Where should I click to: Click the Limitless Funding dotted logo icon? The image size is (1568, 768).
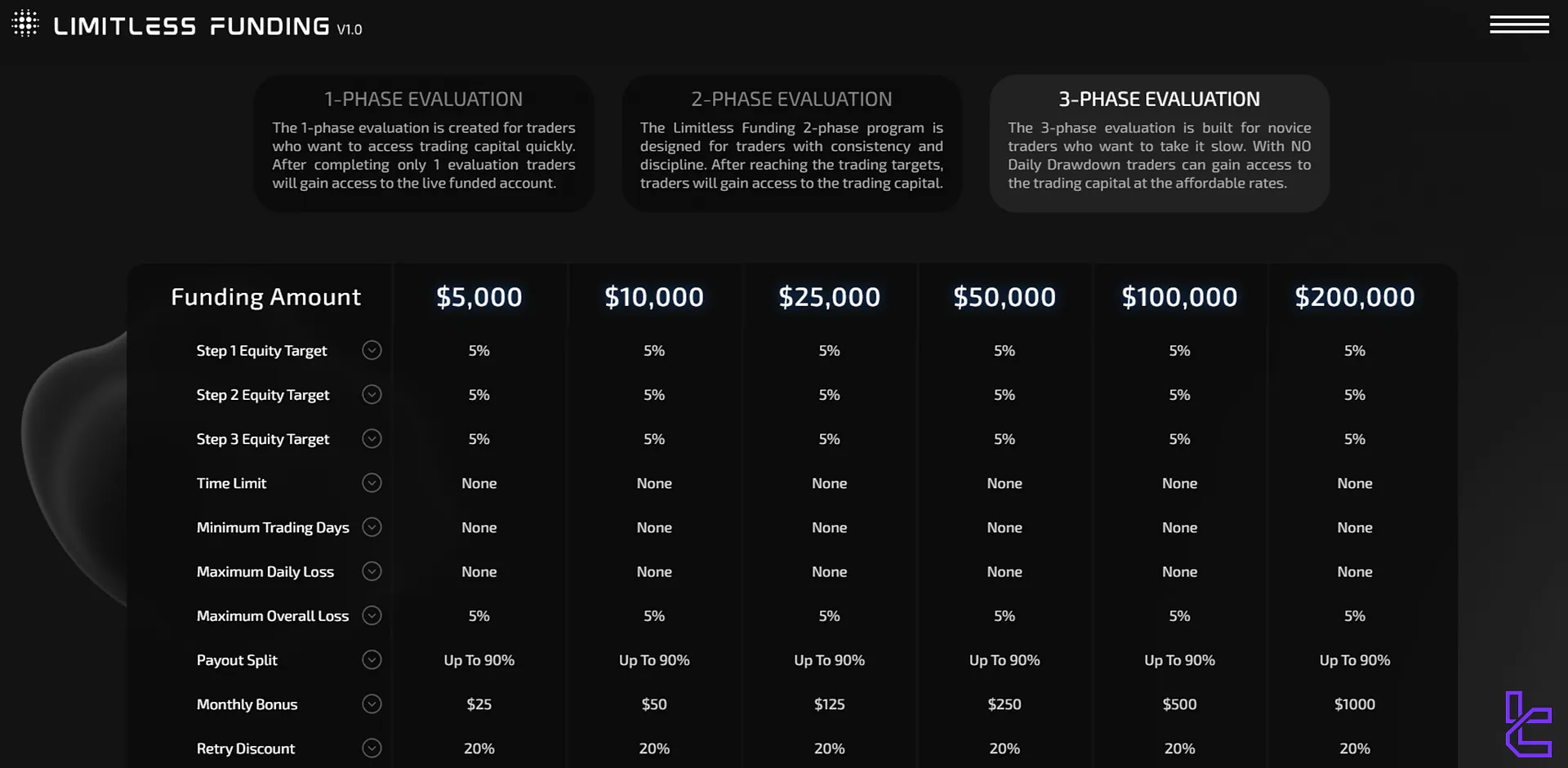click(x=25, y=24)
